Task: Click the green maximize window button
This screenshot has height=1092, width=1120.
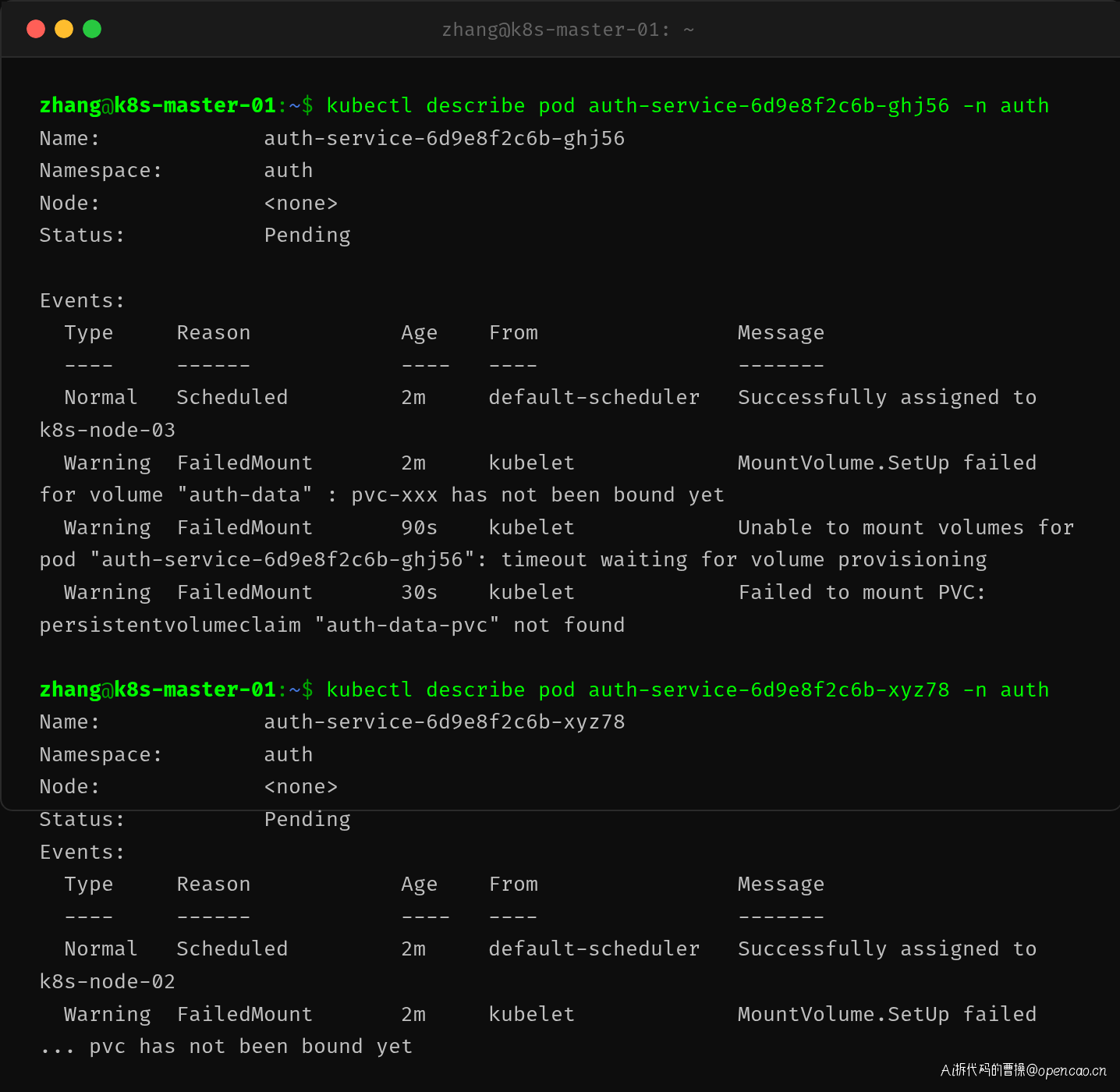Action: coord(92,29)
